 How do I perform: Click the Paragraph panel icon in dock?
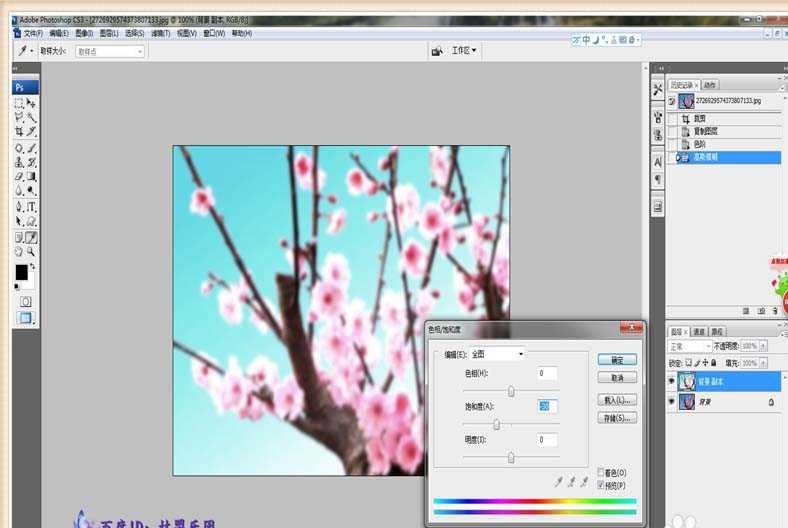[x=657, y=179]
